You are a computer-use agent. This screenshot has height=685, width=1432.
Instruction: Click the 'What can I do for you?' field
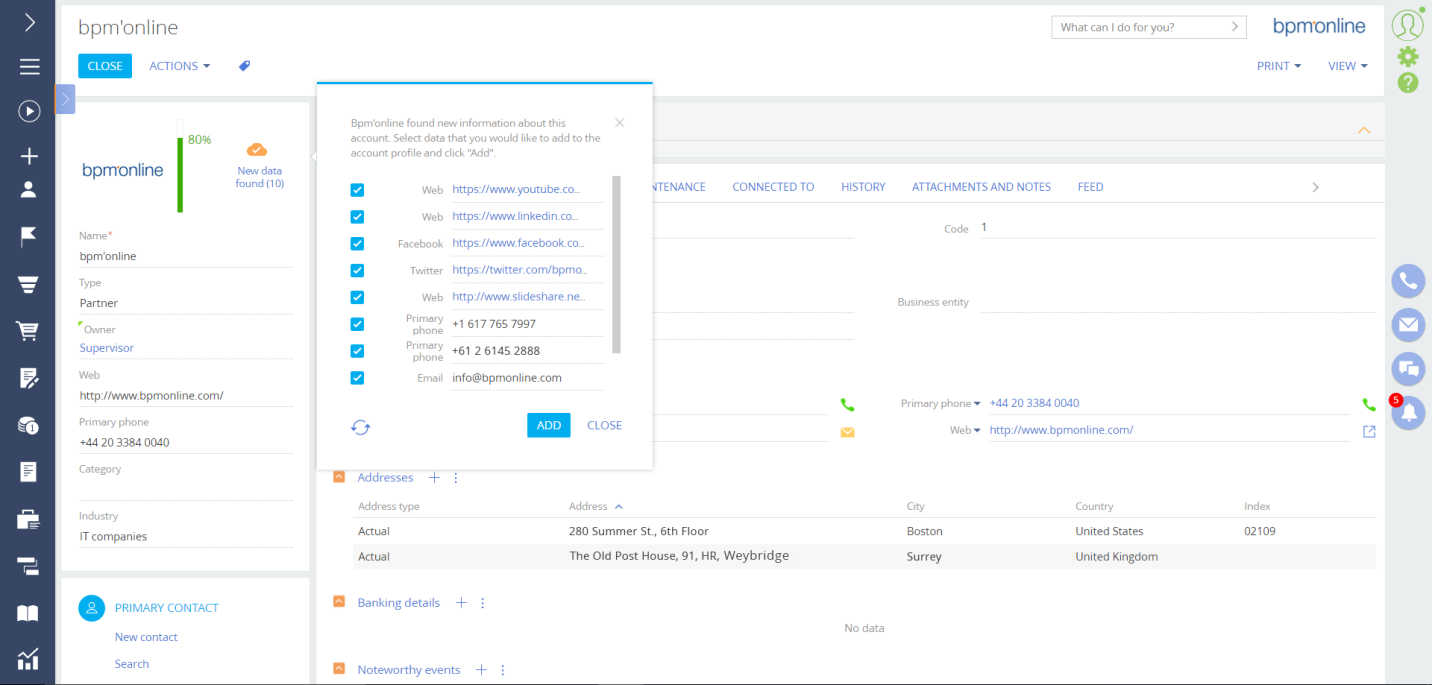tap(1138, 27)
